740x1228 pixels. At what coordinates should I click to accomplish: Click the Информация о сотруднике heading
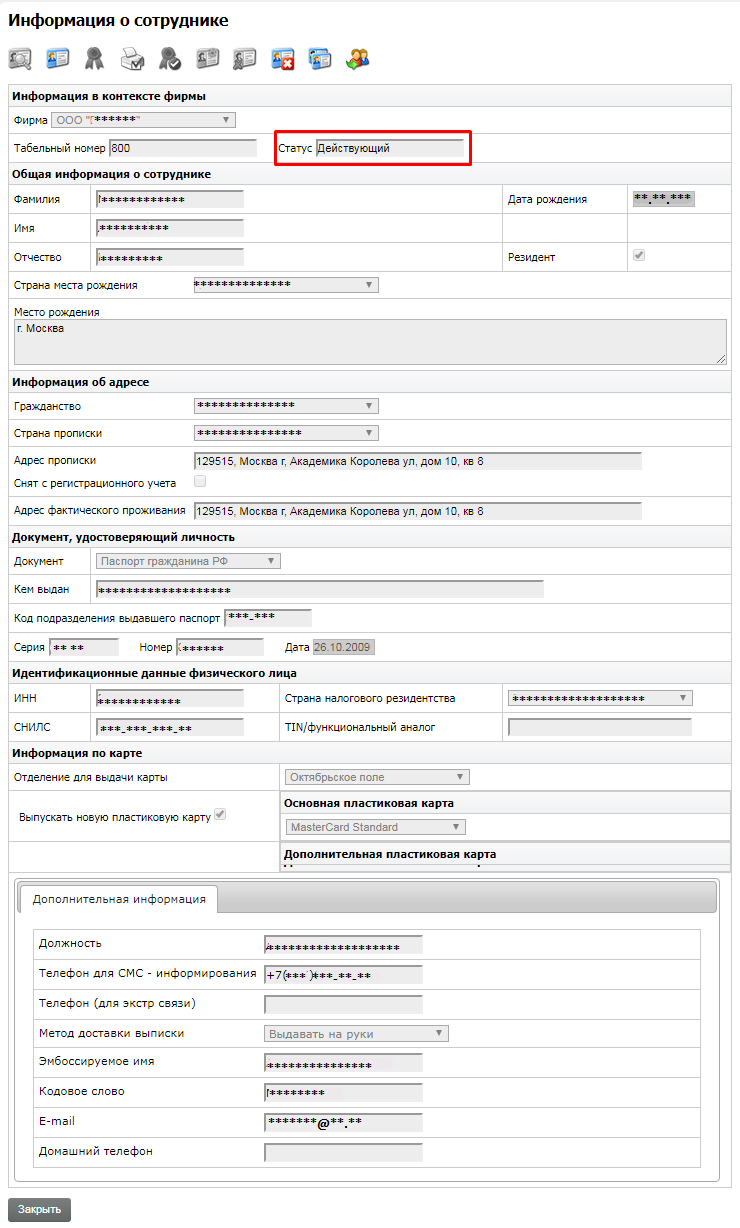point(118,20)
